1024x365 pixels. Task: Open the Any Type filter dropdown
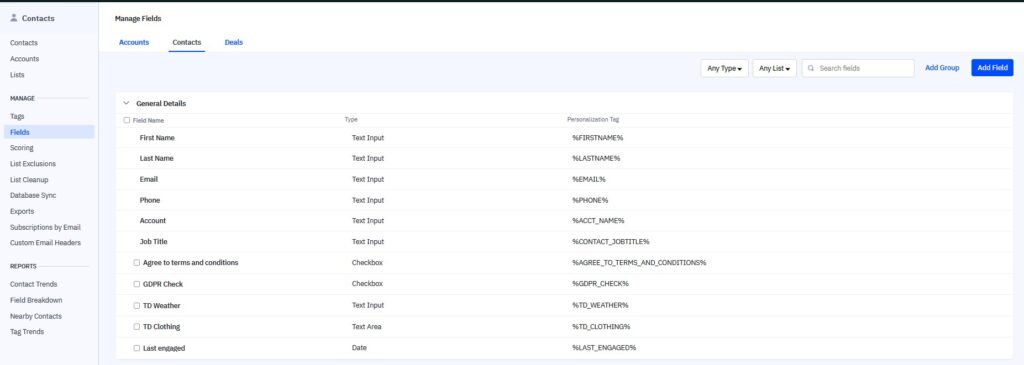point(724,68)
